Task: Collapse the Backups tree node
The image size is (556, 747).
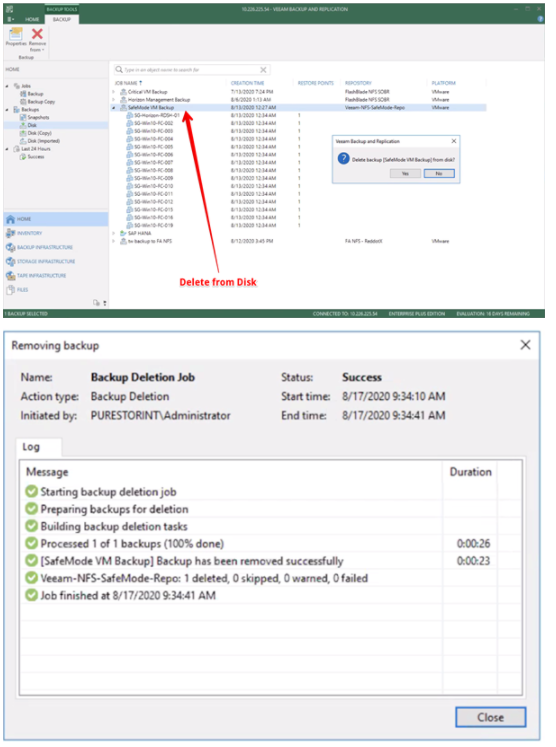Action: click(x=7, y=110)
